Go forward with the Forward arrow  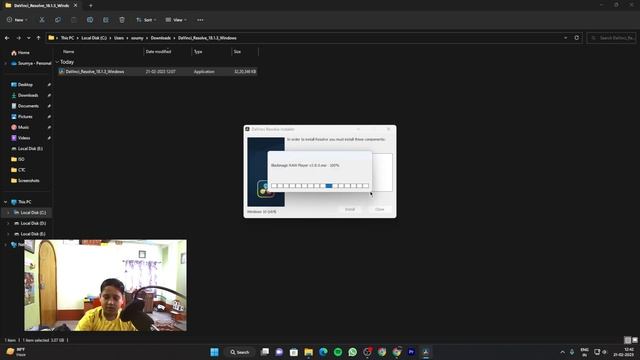(18, 38)
